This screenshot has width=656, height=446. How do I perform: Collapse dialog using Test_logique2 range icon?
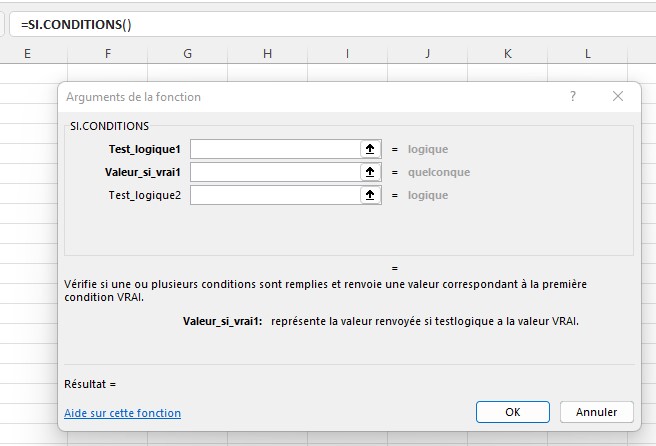click(x=370, y=195)
